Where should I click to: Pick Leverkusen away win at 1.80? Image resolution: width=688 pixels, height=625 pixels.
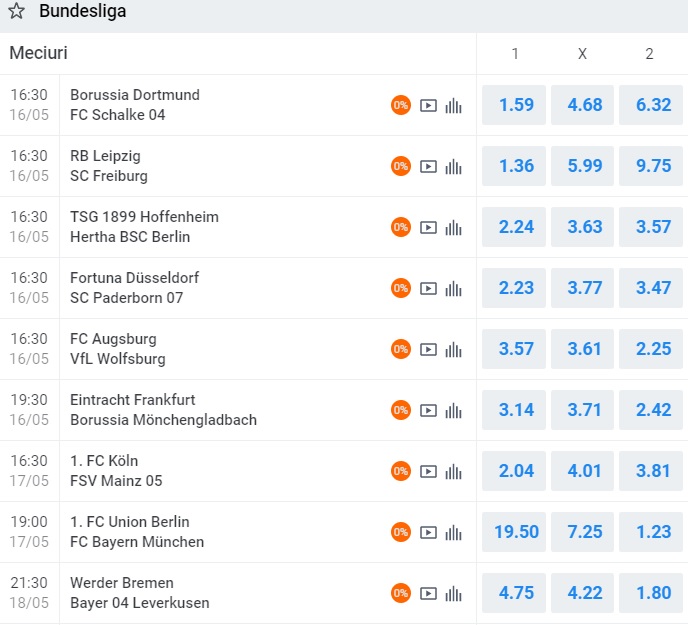point(650,593)
